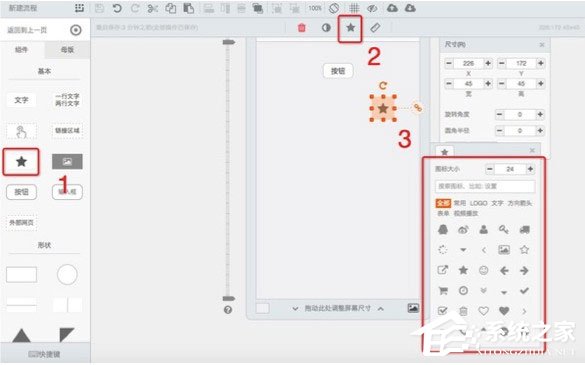This screenshot has width=585, height=365.
Task: Click the cloud upload icon
Action: click(x=392, y=8)
